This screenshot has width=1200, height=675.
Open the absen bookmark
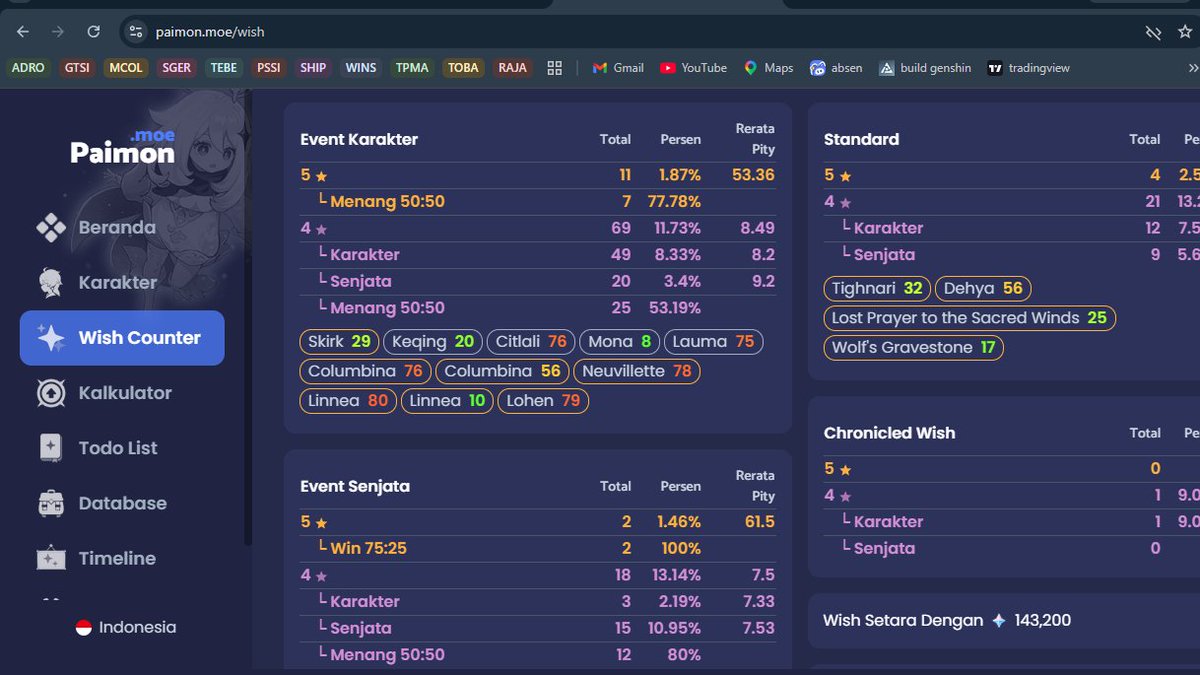pyautogui.click(x=836, y=68)
